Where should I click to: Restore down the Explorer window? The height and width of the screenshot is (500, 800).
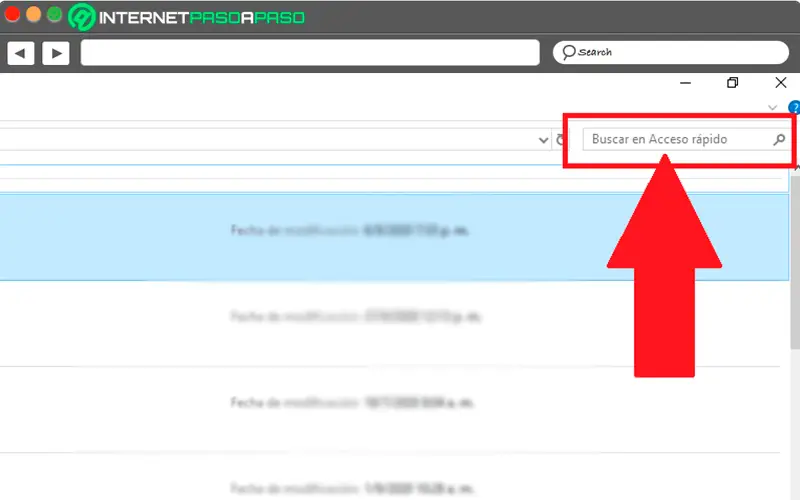tap(732, 83)
